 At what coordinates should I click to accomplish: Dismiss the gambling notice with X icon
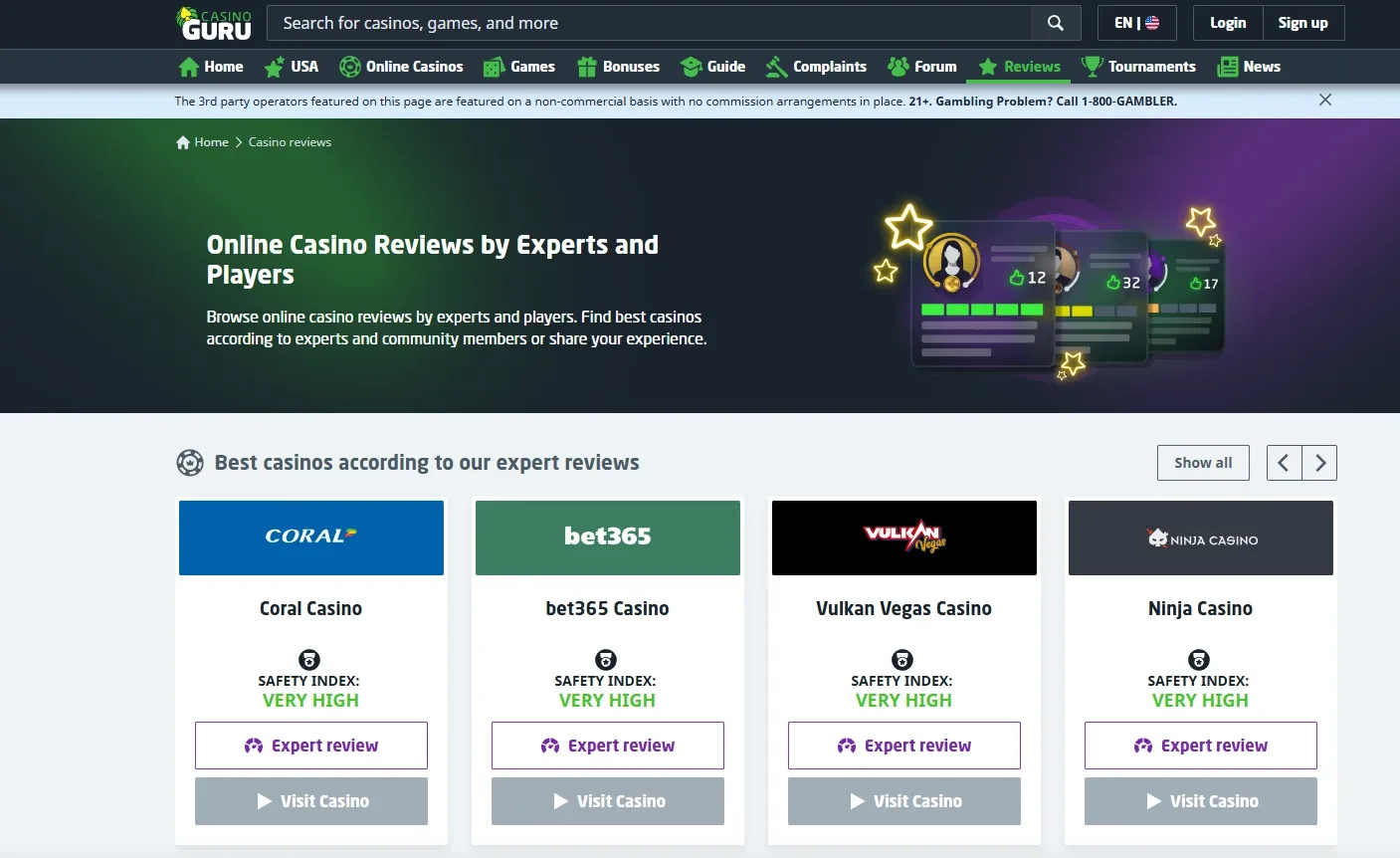point(1324,100)
